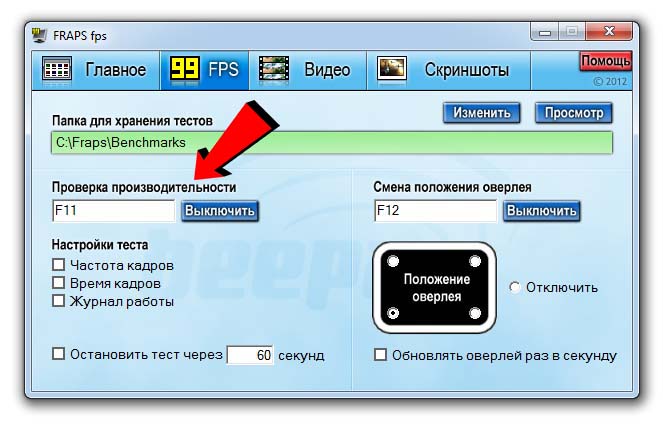Click the FRAPS app icon in title bar
This screenshot has width=663, height=426.
click(39, 35)
